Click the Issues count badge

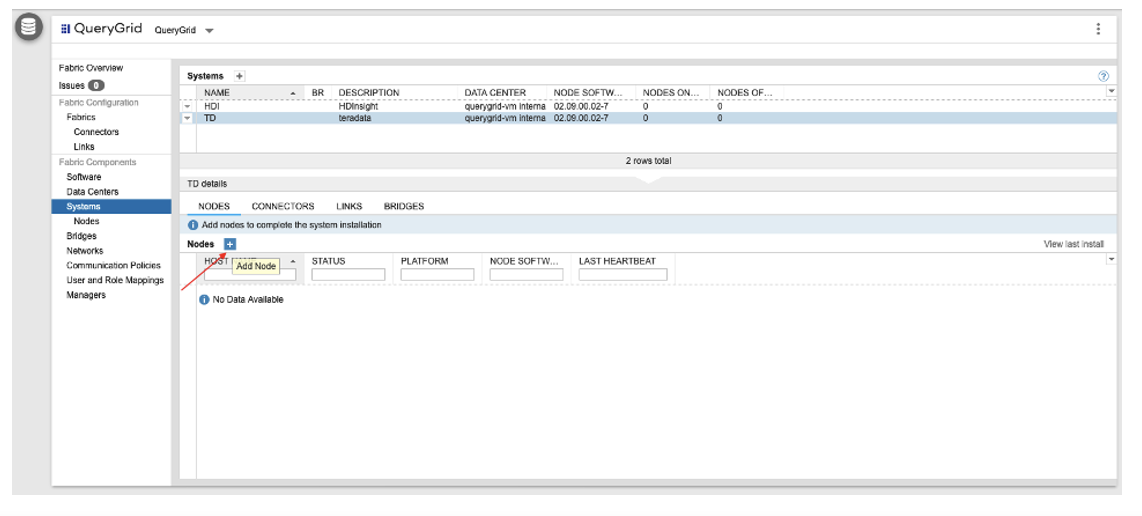coord(96,85)
